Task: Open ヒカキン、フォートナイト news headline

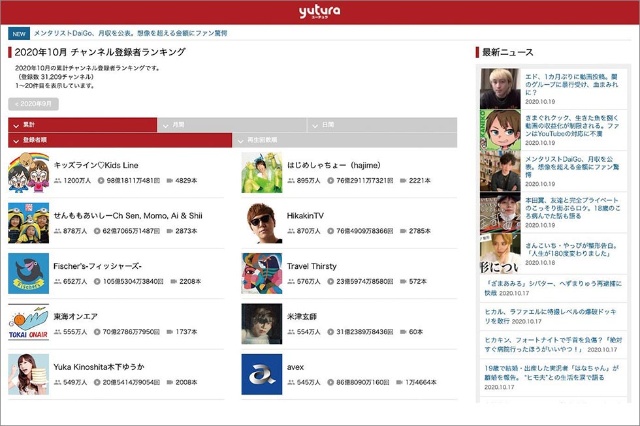Action: pyautogui.click(x=553, y=344)
